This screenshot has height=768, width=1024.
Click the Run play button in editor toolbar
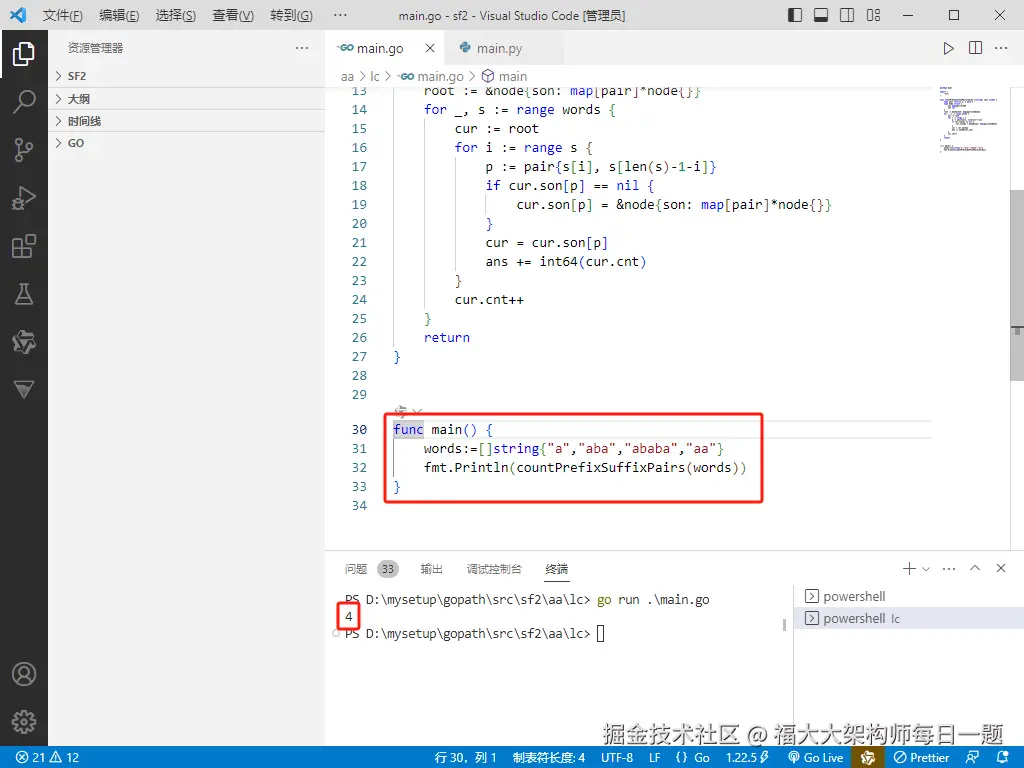(x=948, y=48)
